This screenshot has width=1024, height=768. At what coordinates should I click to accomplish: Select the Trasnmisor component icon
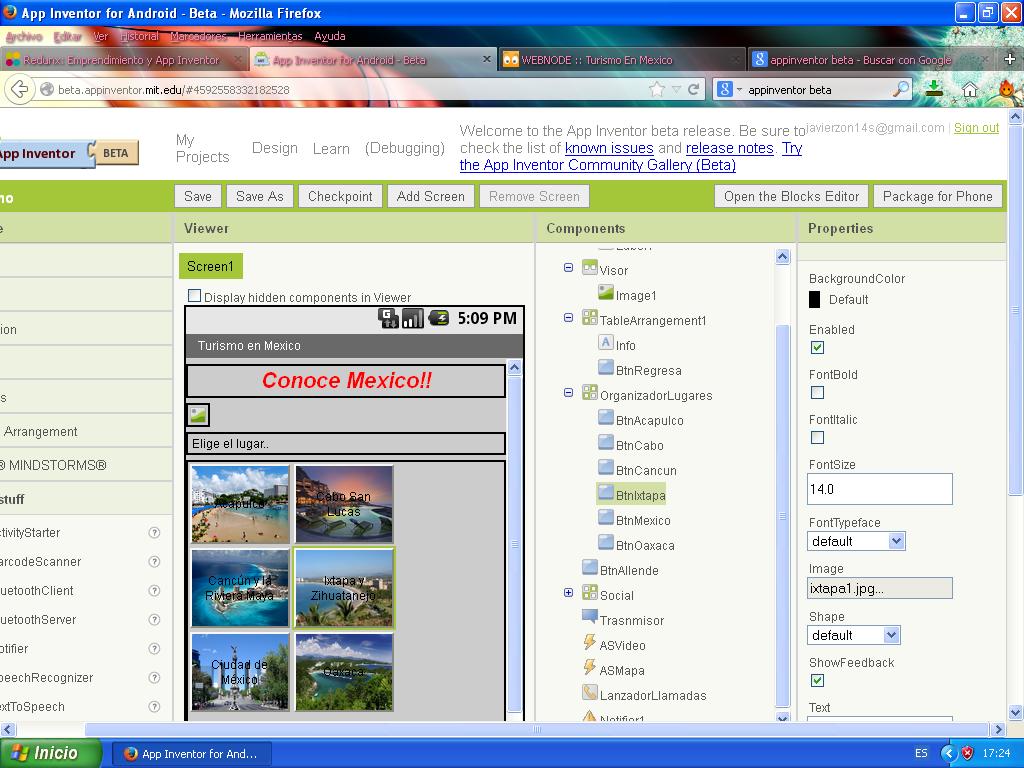click(x=590, y=619)
